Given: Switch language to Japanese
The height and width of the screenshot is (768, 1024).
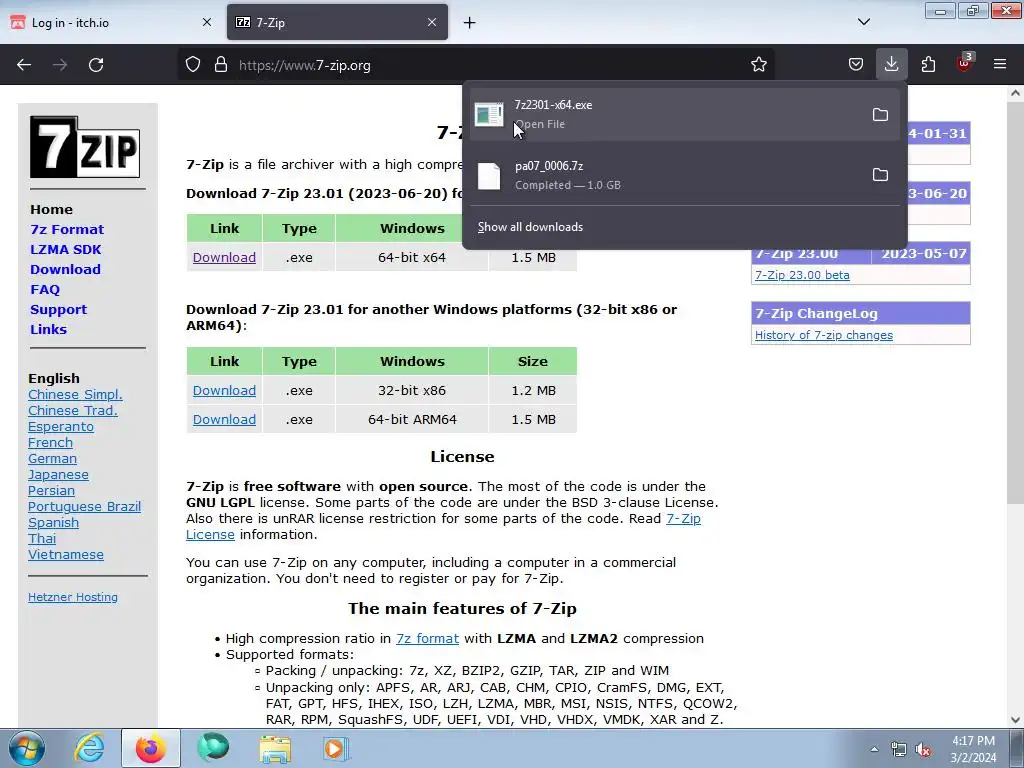Looking at the screenshot, I should [x=58, y=475].
